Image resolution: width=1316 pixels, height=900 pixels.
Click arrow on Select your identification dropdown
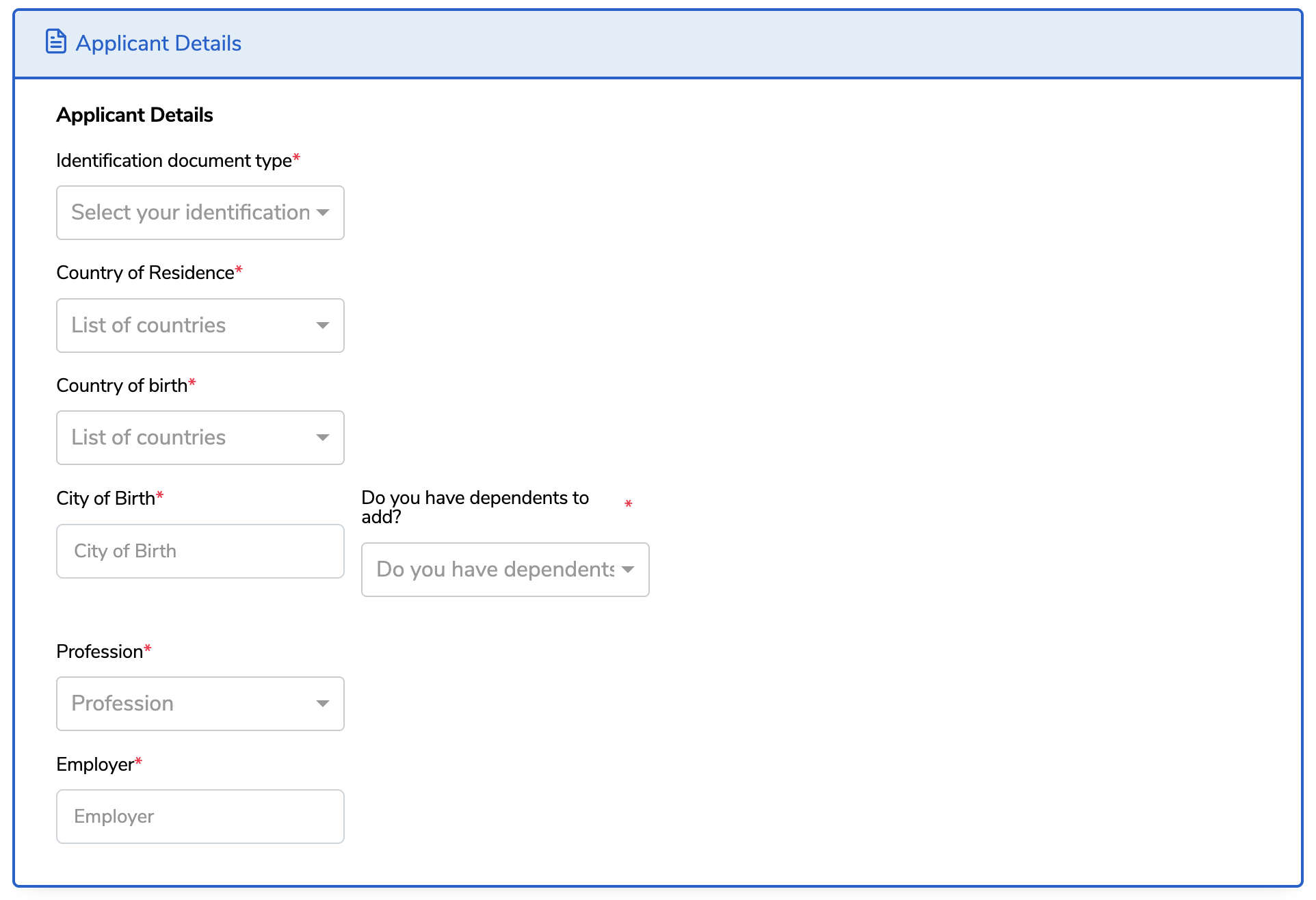click(x=323, y=213)
